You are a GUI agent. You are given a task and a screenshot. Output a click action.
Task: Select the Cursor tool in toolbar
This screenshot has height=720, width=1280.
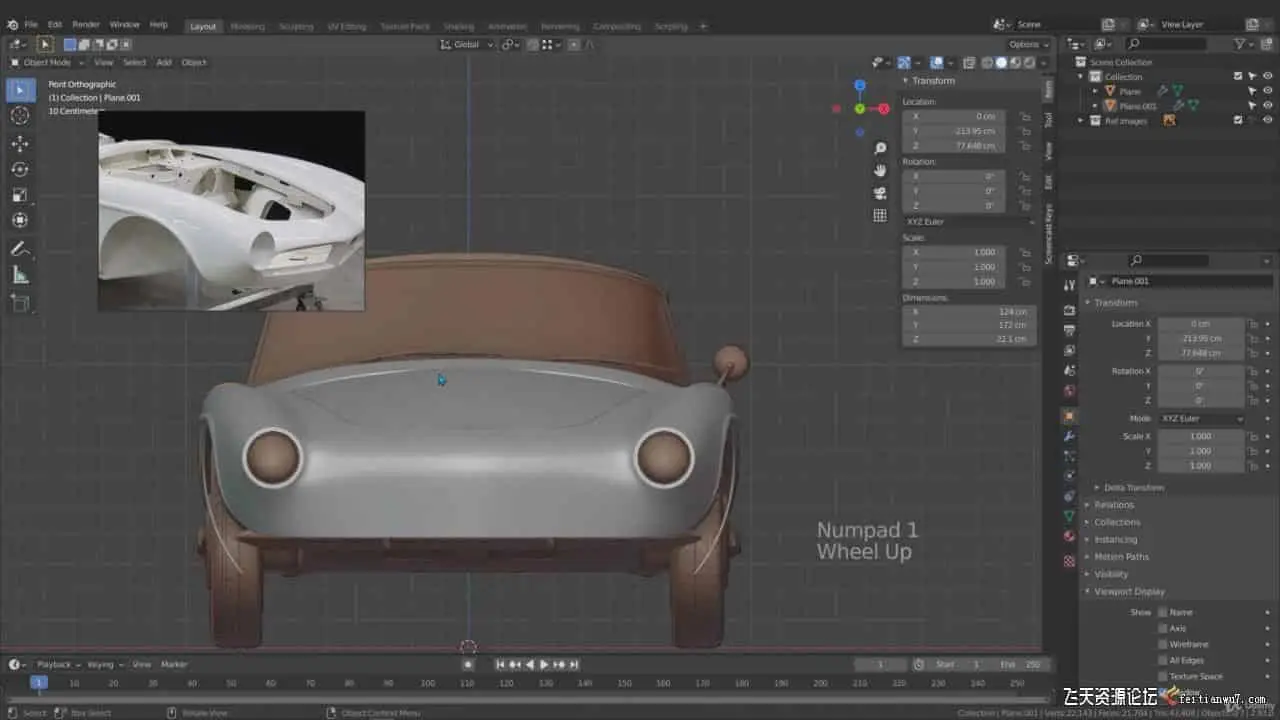20,116
